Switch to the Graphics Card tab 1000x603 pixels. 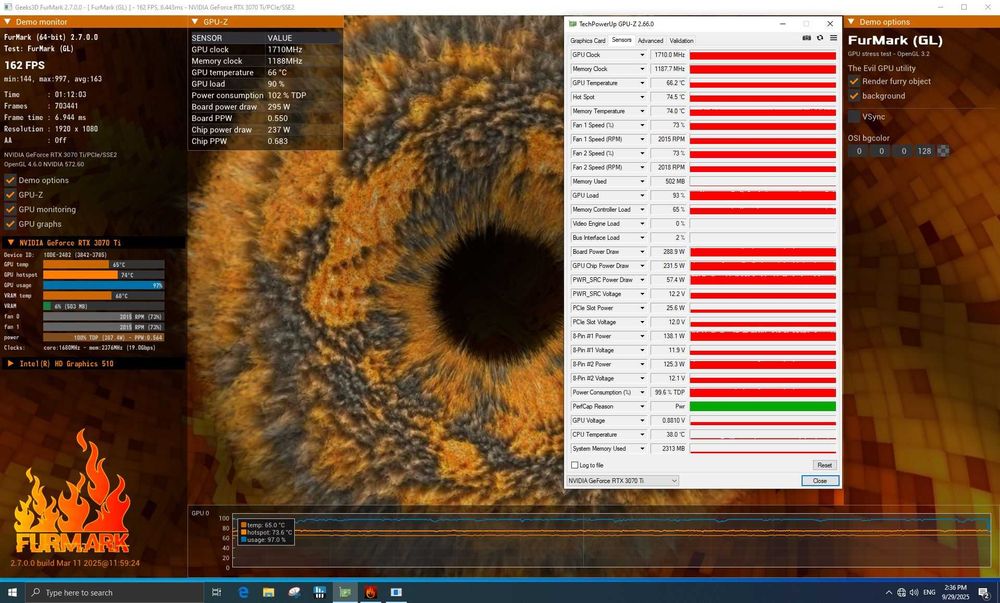point(587,41)
